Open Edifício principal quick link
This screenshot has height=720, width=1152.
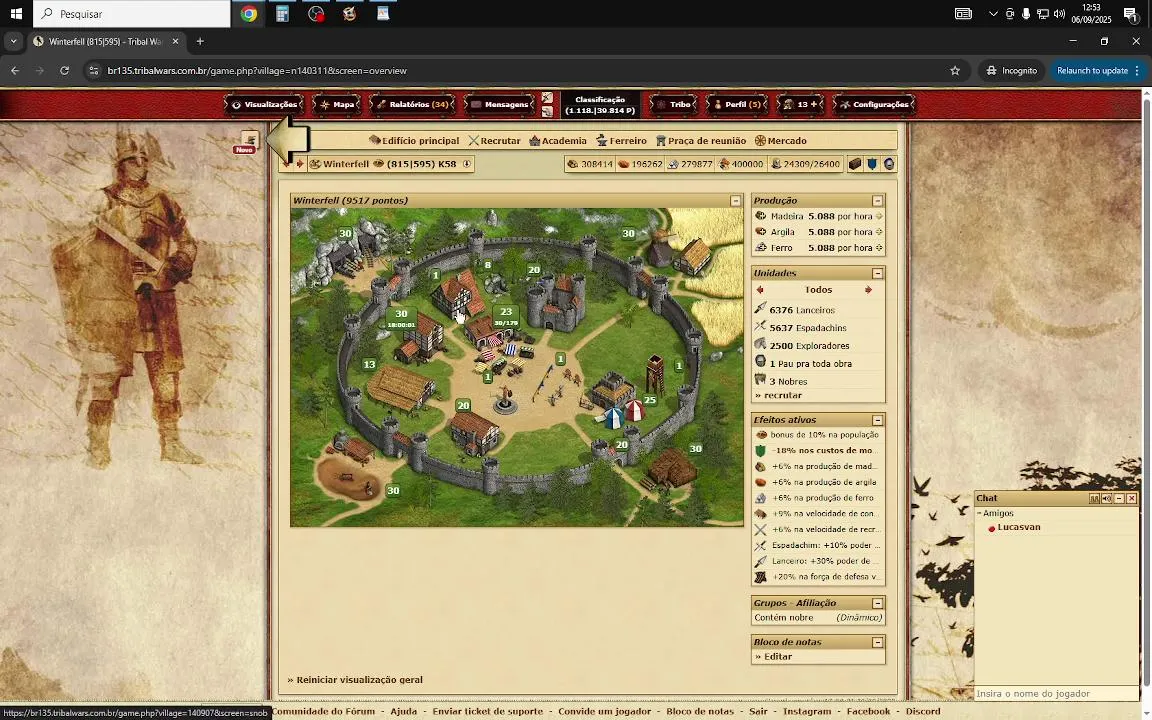(414, 140)
